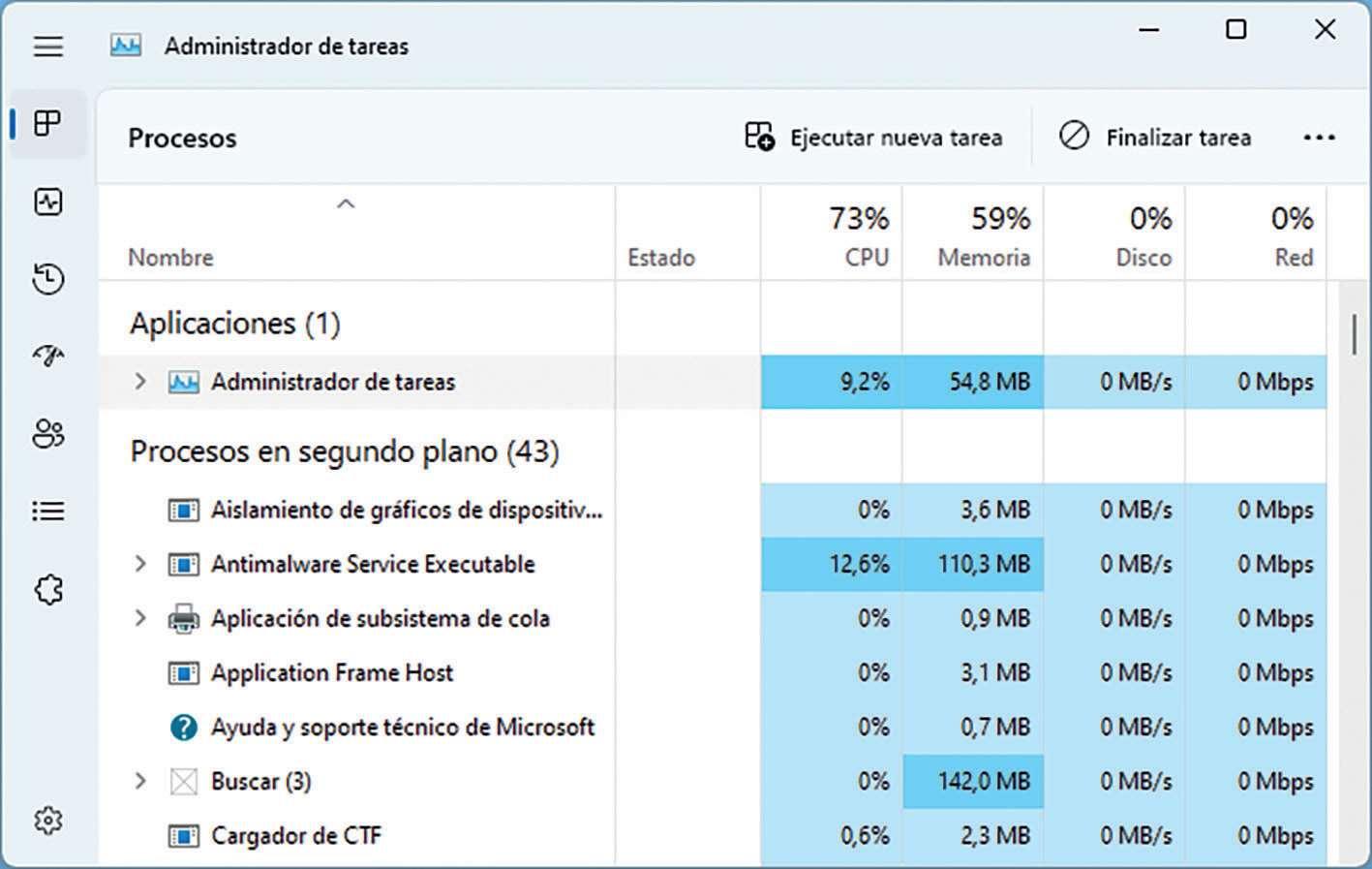Open the three-dots more options menu

pos(1319,138)
